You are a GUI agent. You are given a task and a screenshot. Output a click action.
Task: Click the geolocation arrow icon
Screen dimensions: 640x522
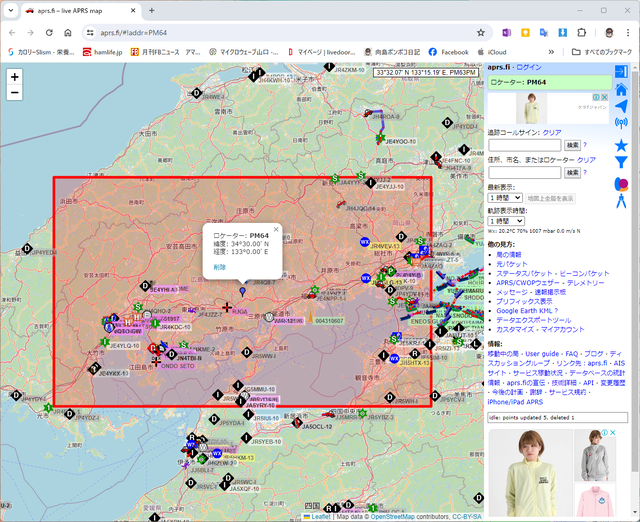coord(621,107)
